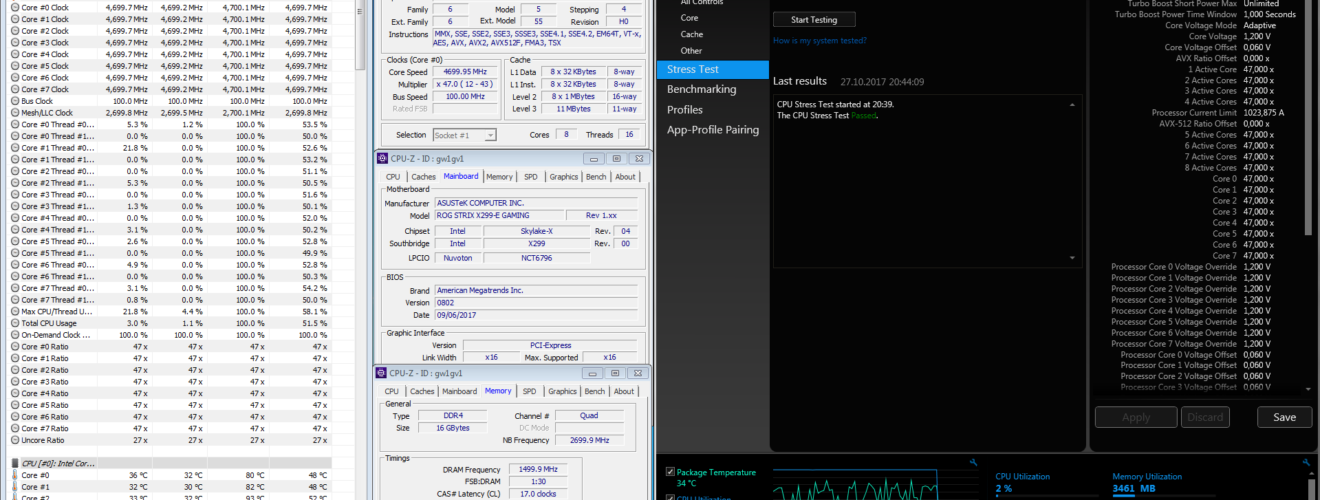Click the Core #4 Clock sensor icon
This screenshot has width=1320, height=500.
coord(15,54)
